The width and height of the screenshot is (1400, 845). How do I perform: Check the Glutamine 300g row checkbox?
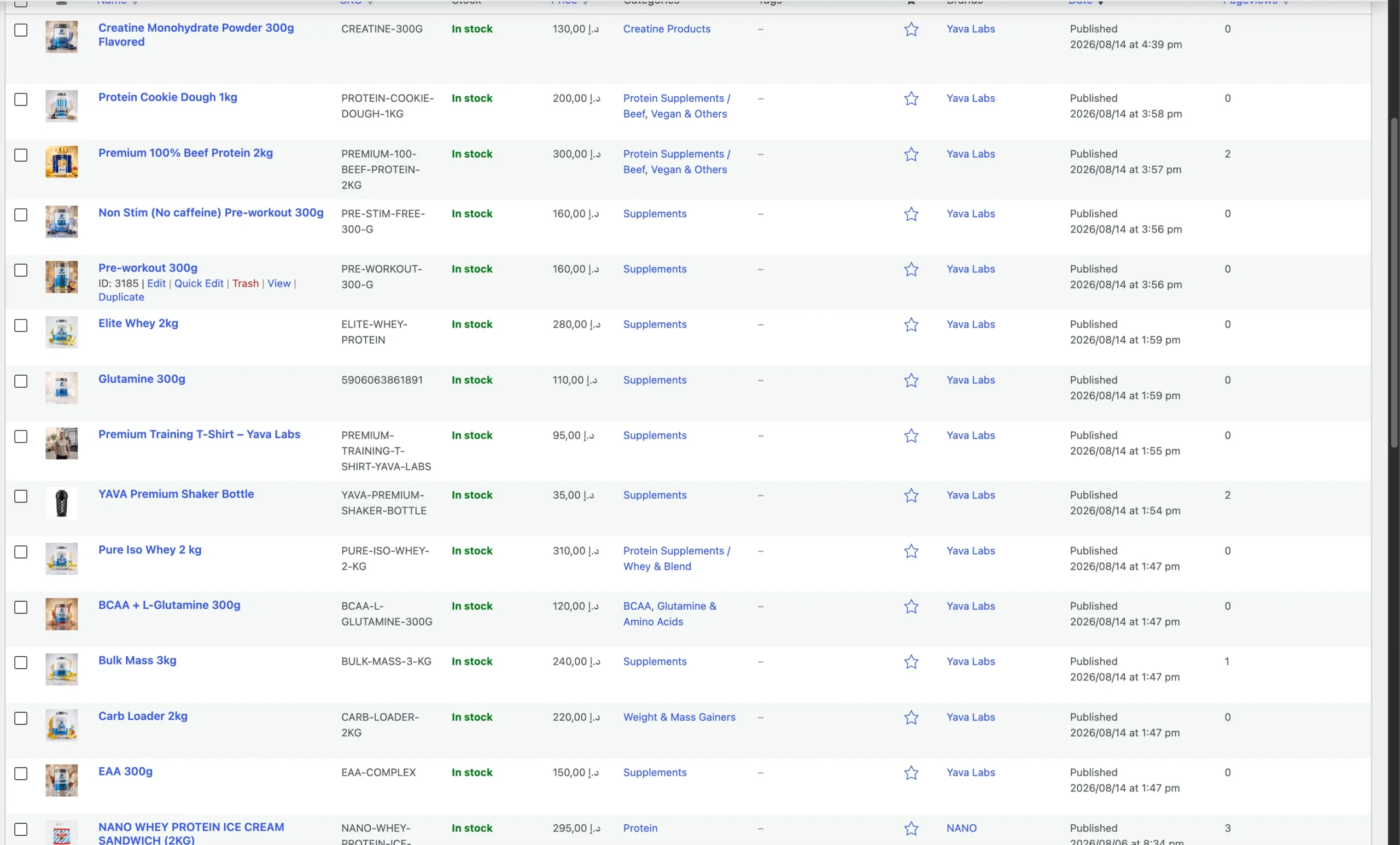(x=21, y=381)
